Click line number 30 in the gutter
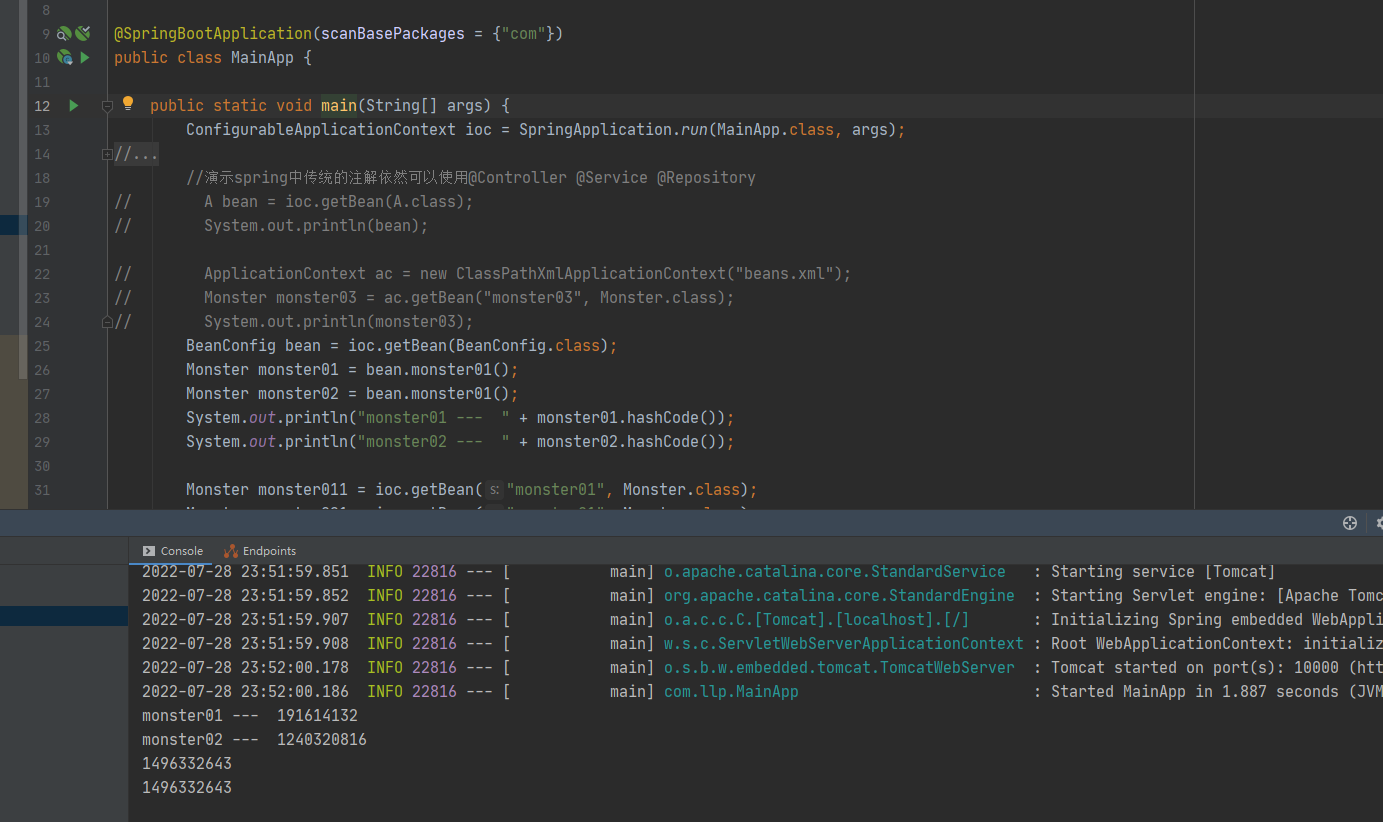This screenshot has height=822, width=1383. [x=42, y=466]
